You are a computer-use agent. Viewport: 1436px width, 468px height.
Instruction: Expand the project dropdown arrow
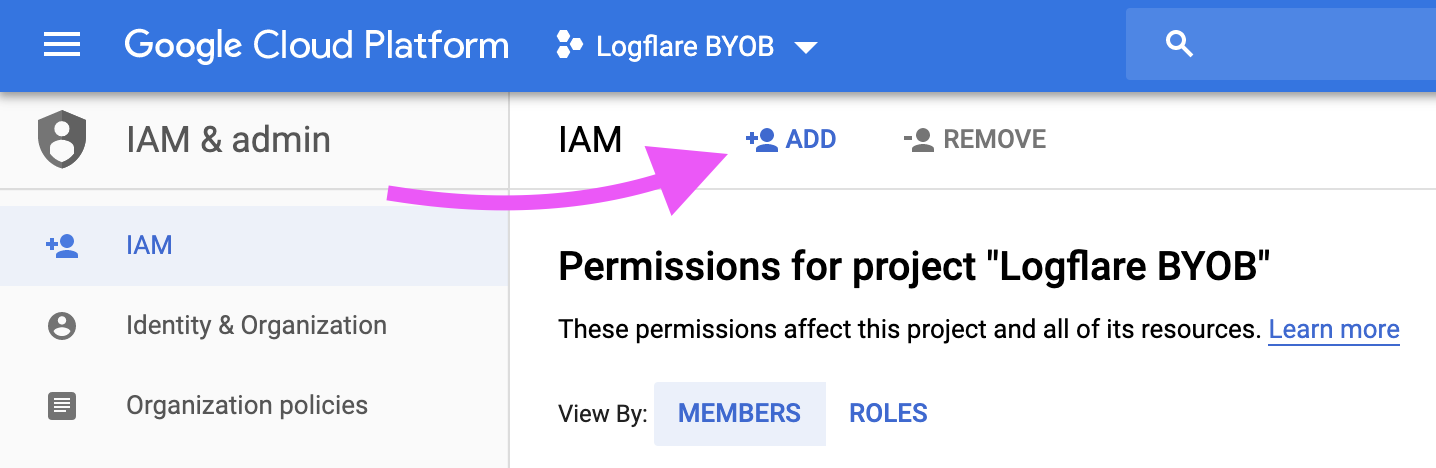tap(805, 47)
